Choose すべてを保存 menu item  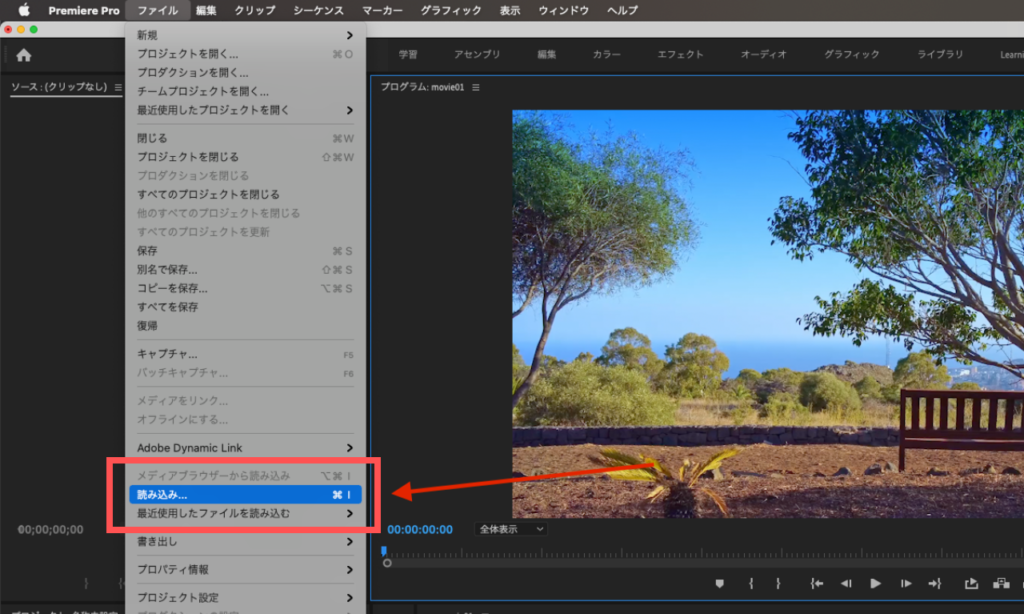(245, 307)
